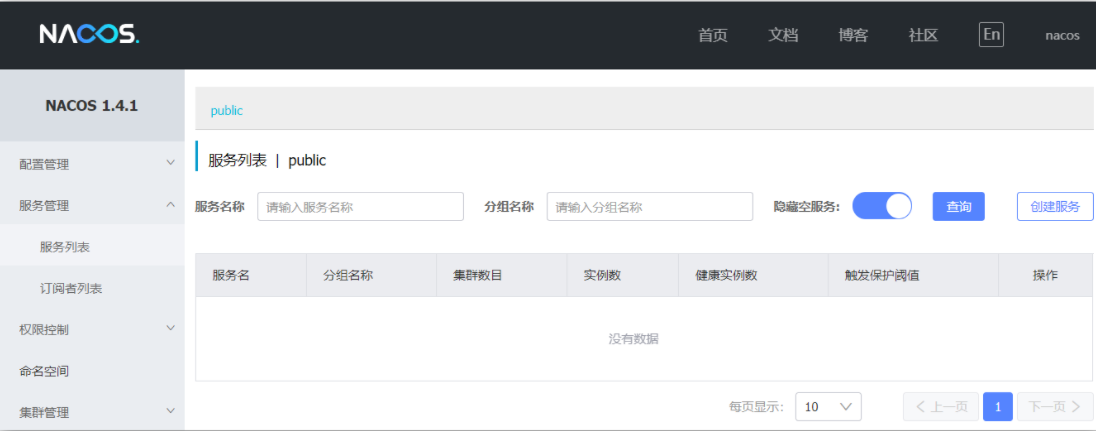This screenshot has height=431, width=1096.
Task: Open 命名空间 in the sidebar
Action: point(92,371)
